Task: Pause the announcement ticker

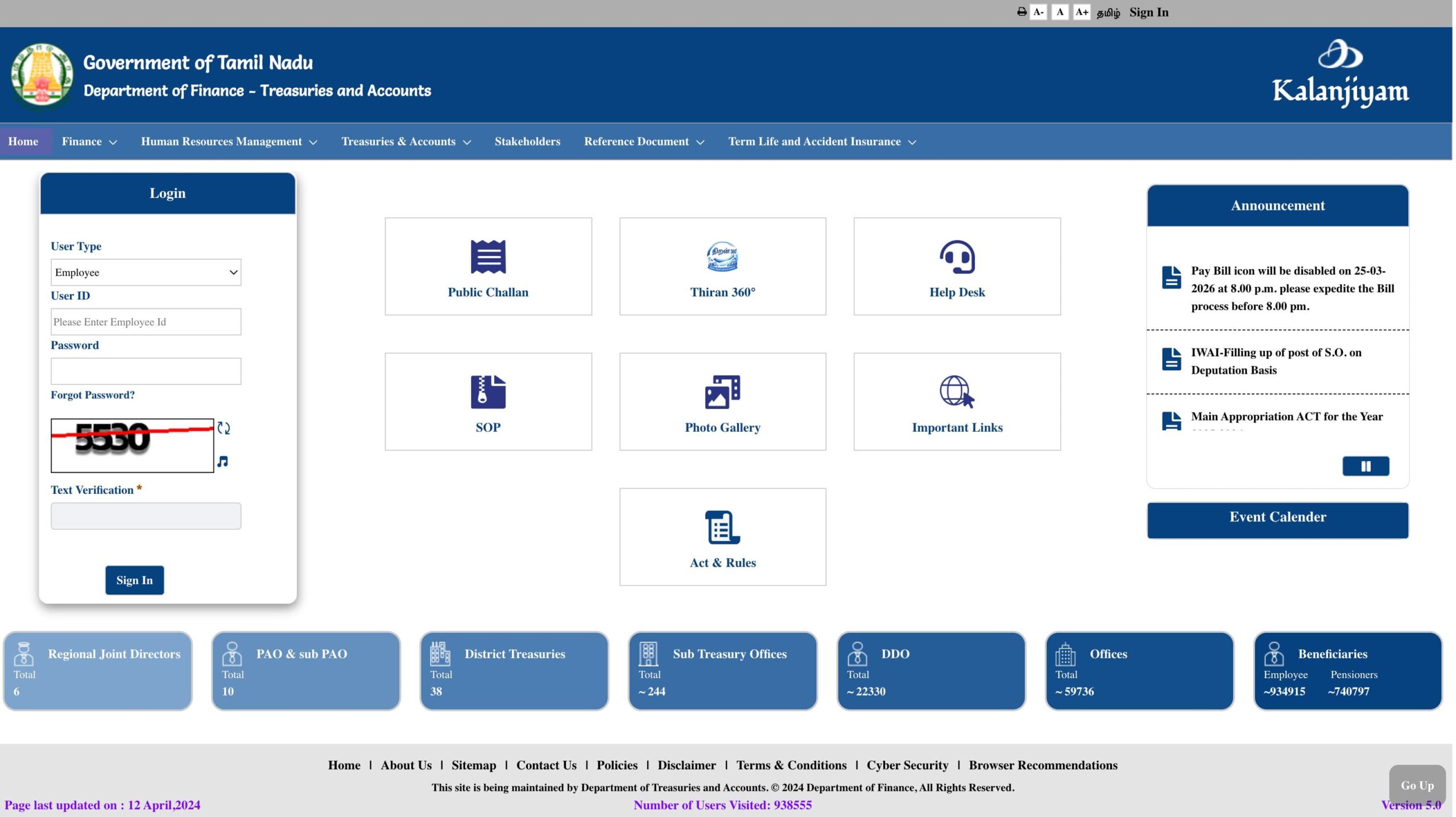Action: click(x=1366, y=467)
